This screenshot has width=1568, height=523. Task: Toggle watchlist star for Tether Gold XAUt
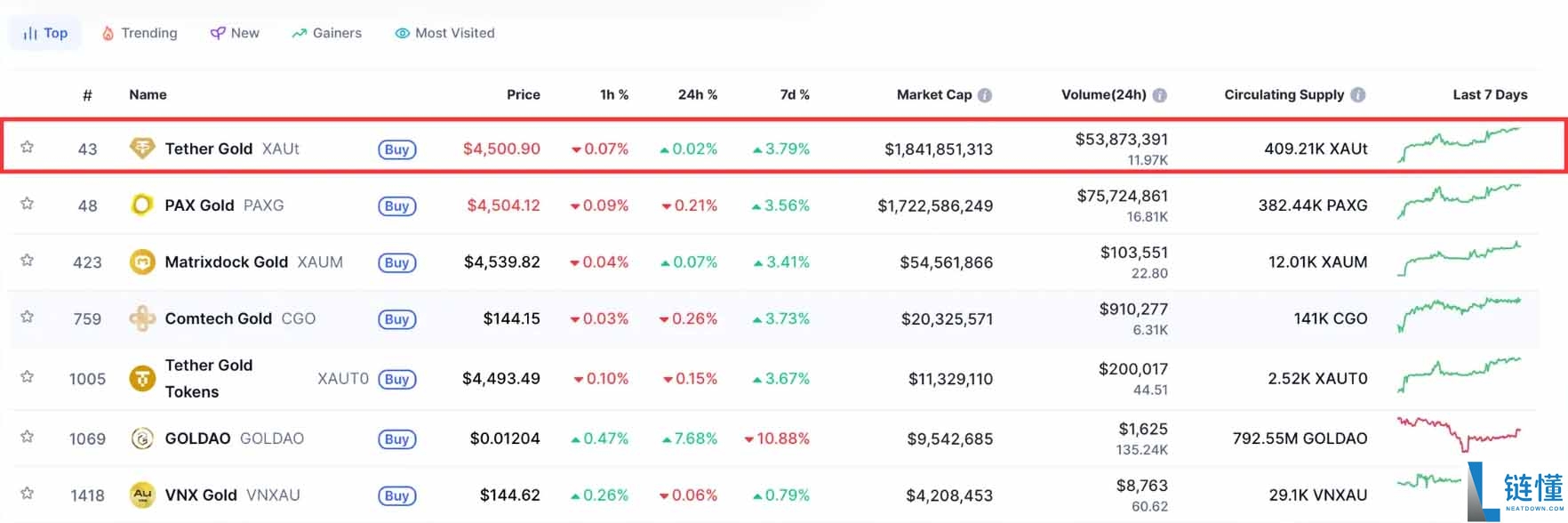28,147
